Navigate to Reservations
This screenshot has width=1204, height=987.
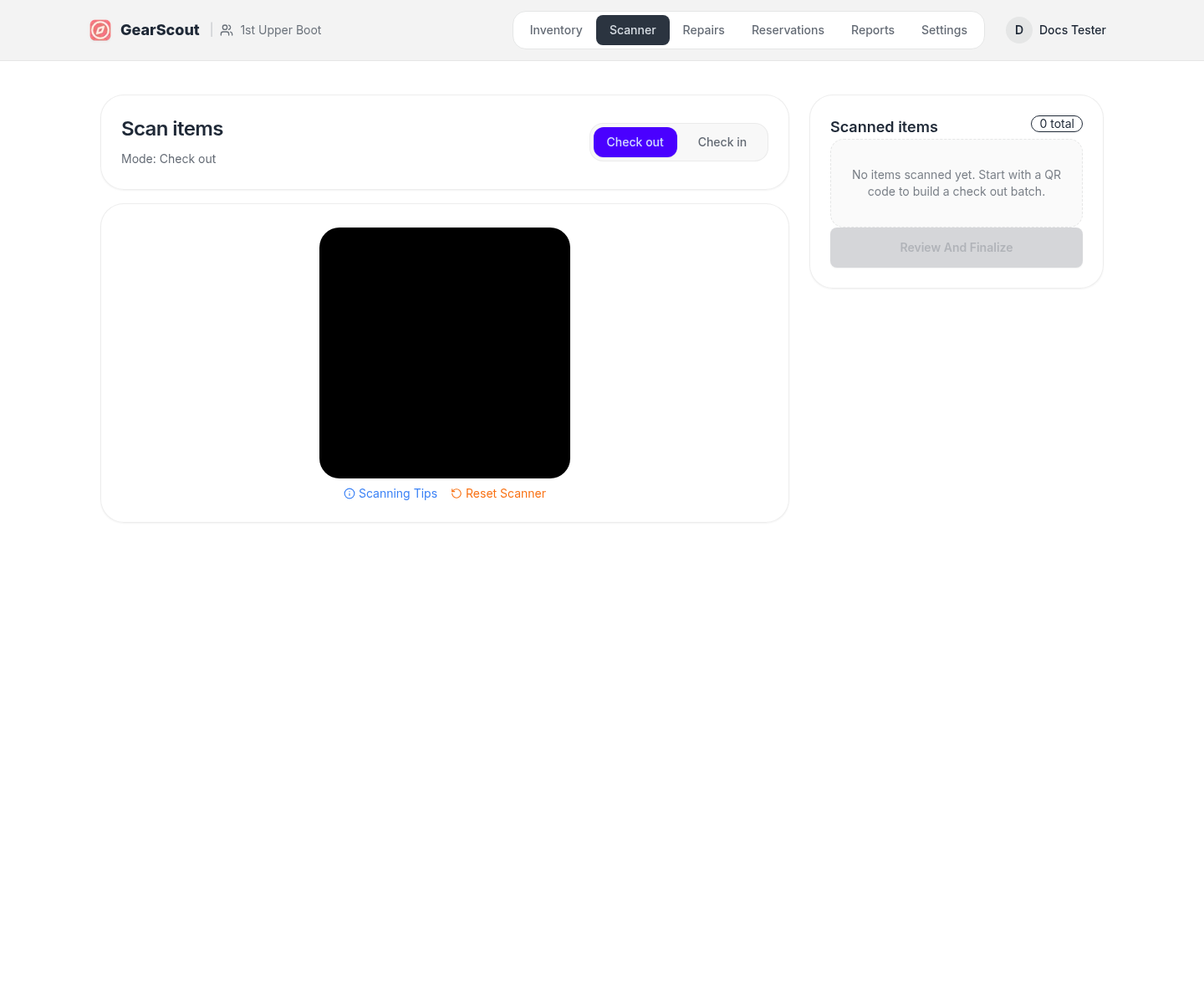(x=788, y=30)
